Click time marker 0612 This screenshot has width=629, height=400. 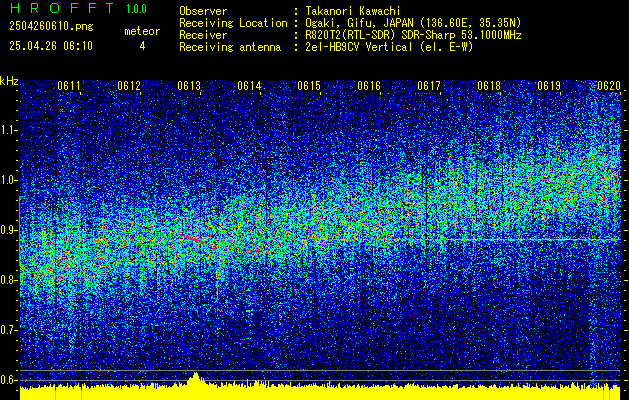pos(129,86)
